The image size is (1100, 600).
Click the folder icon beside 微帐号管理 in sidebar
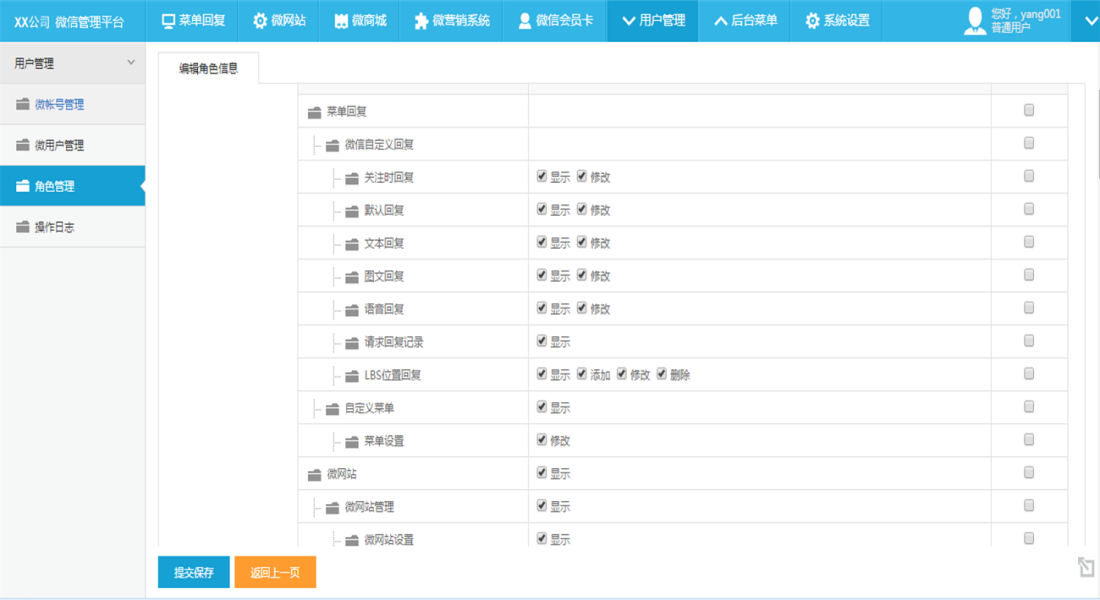coord(22,104)
